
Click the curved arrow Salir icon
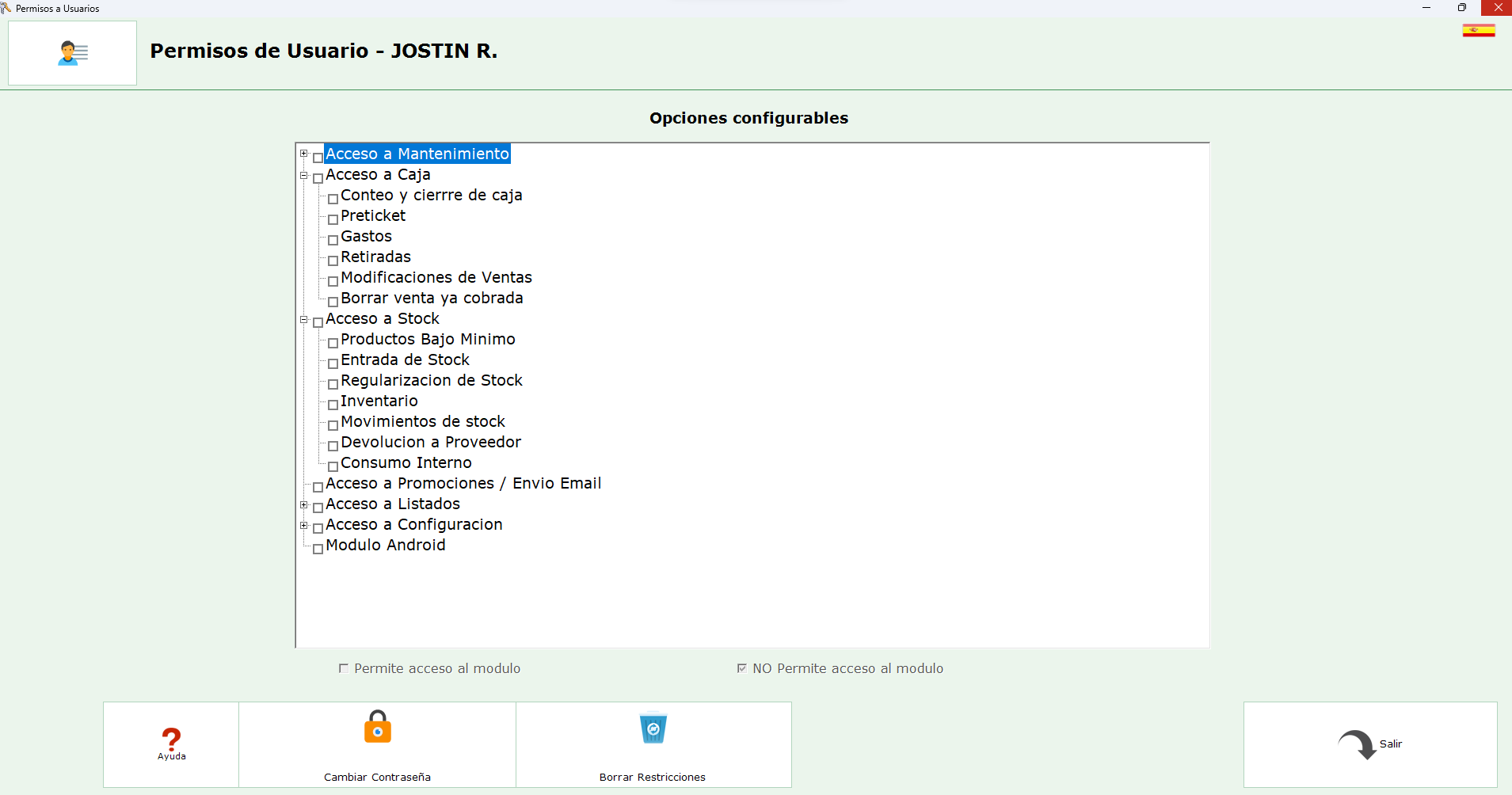(x=1357, y=744)
